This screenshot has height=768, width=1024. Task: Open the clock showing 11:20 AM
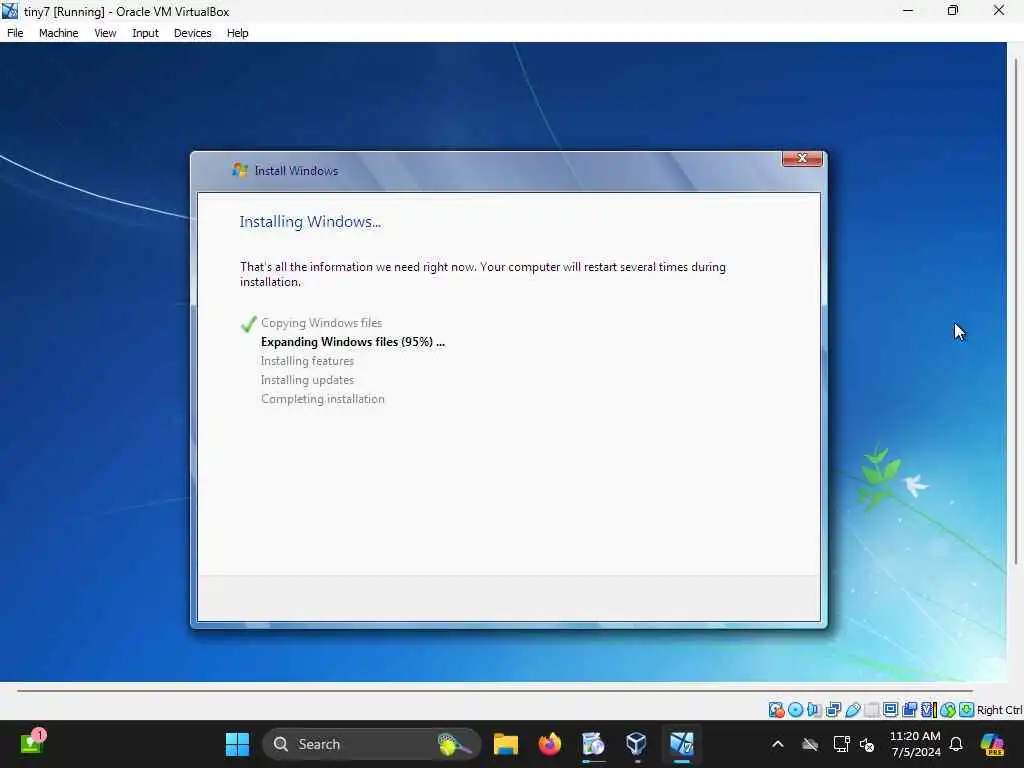pyautogui.click(x=915, y=744)
